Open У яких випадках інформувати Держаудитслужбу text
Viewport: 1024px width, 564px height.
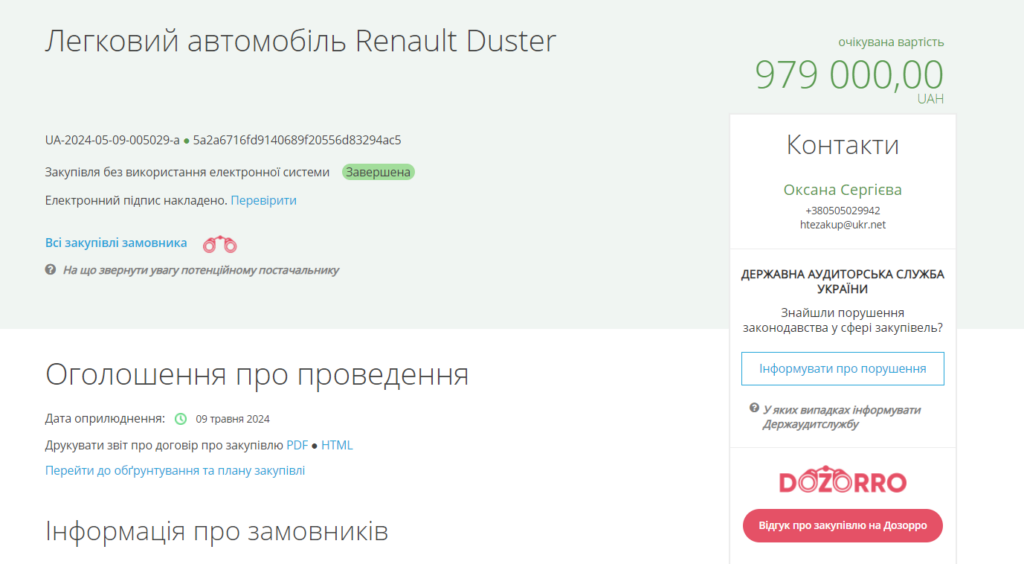click(841, 417)
